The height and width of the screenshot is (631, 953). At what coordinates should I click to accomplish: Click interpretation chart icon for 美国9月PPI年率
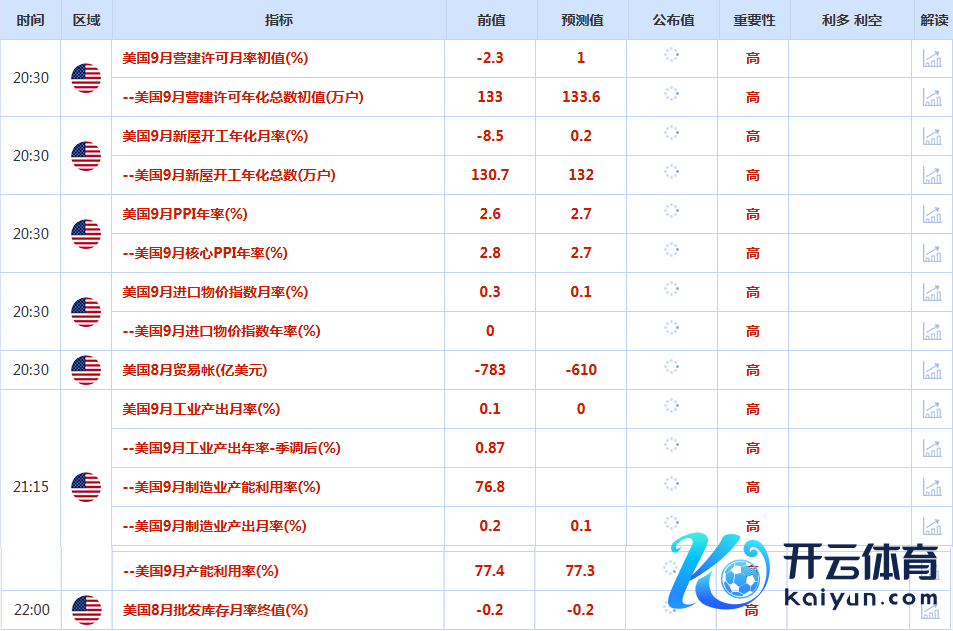932,214
